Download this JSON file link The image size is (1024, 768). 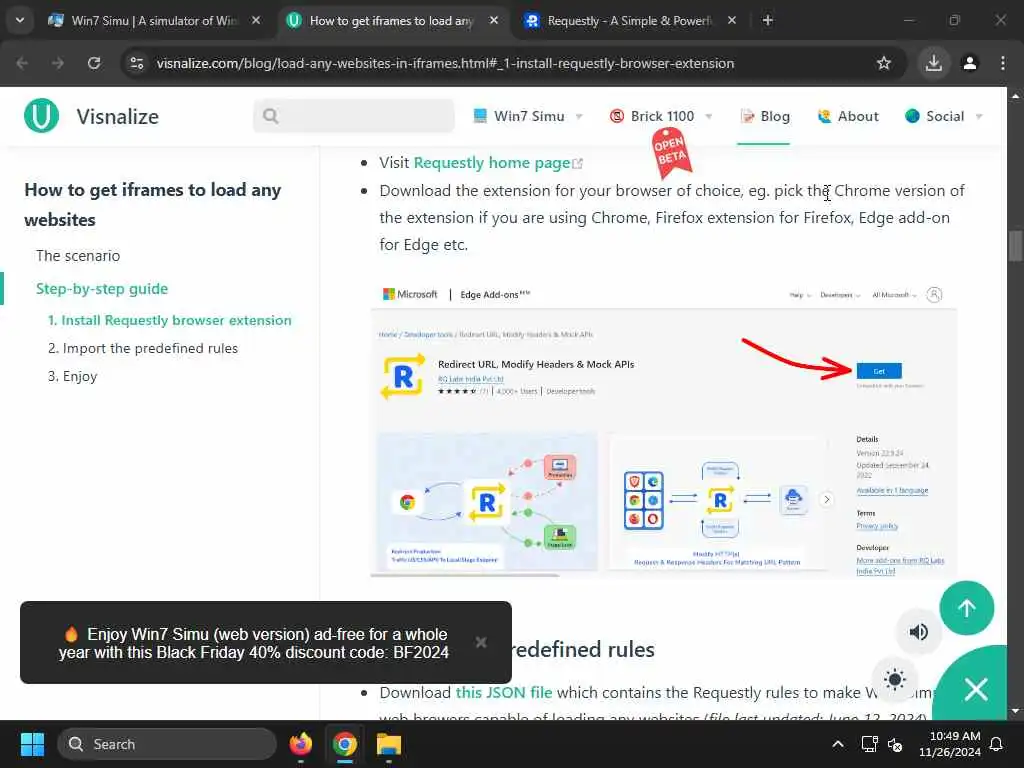[504, 692]
